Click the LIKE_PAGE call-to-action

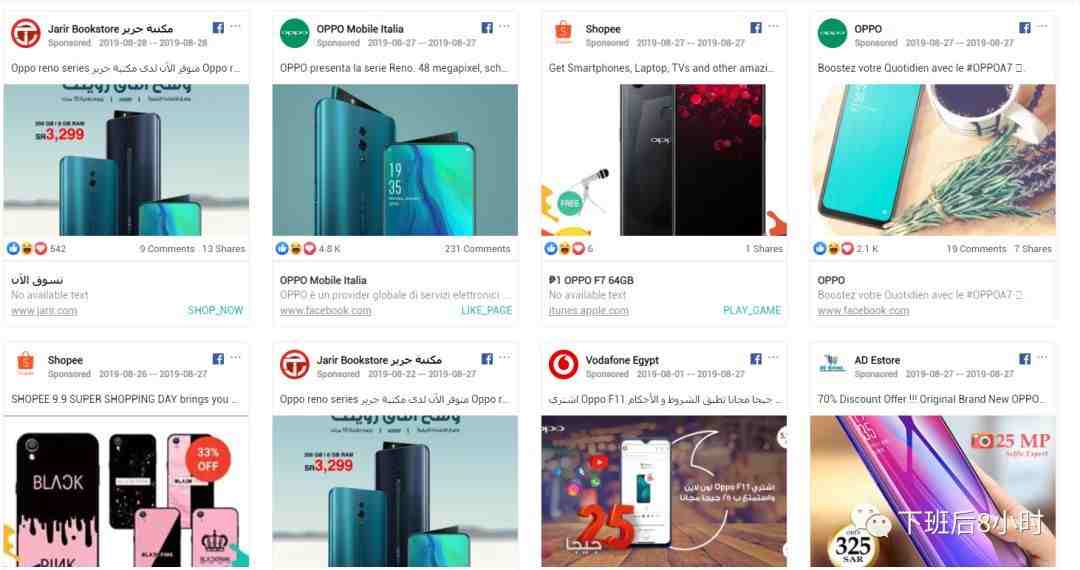(x=486, y=310)
